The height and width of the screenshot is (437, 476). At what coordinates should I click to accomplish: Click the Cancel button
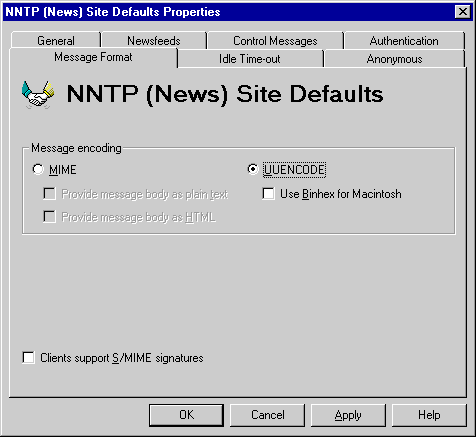pos(268,415)
